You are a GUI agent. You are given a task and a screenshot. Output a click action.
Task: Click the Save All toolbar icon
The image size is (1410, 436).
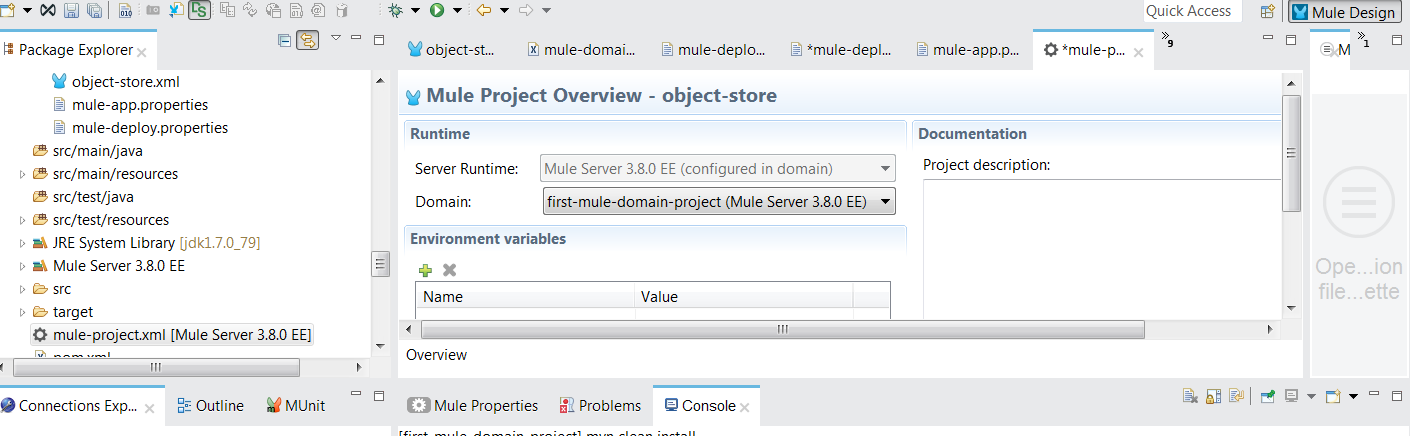pyautogui.click(x=94, y=11)
